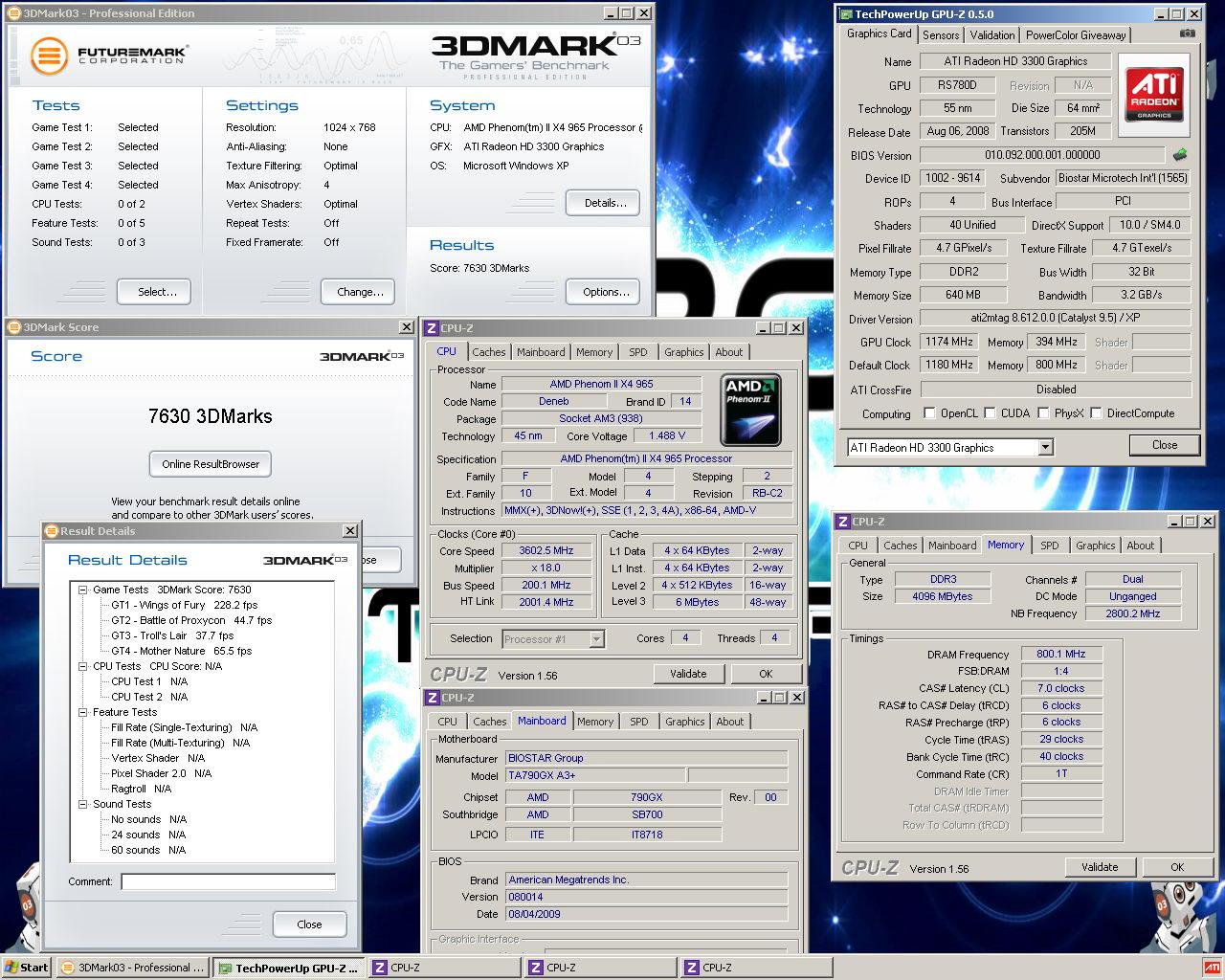Image resolution: width=1225 pixels, height=980 pixels.
Task: Click the 3DMark Score title bar icon
Action: click(x=15, y=327)
